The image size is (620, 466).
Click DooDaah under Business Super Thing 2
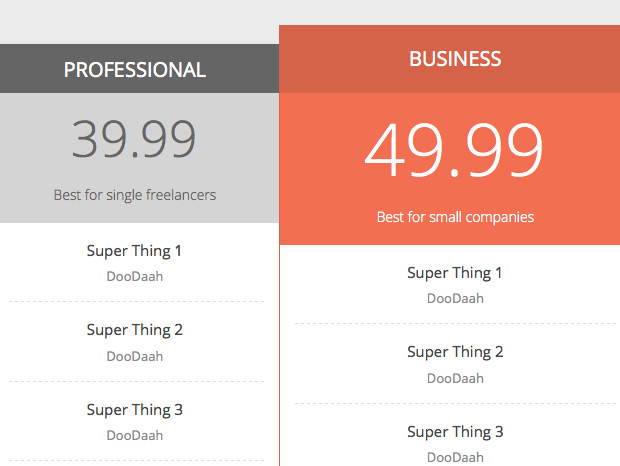(455, 378)
